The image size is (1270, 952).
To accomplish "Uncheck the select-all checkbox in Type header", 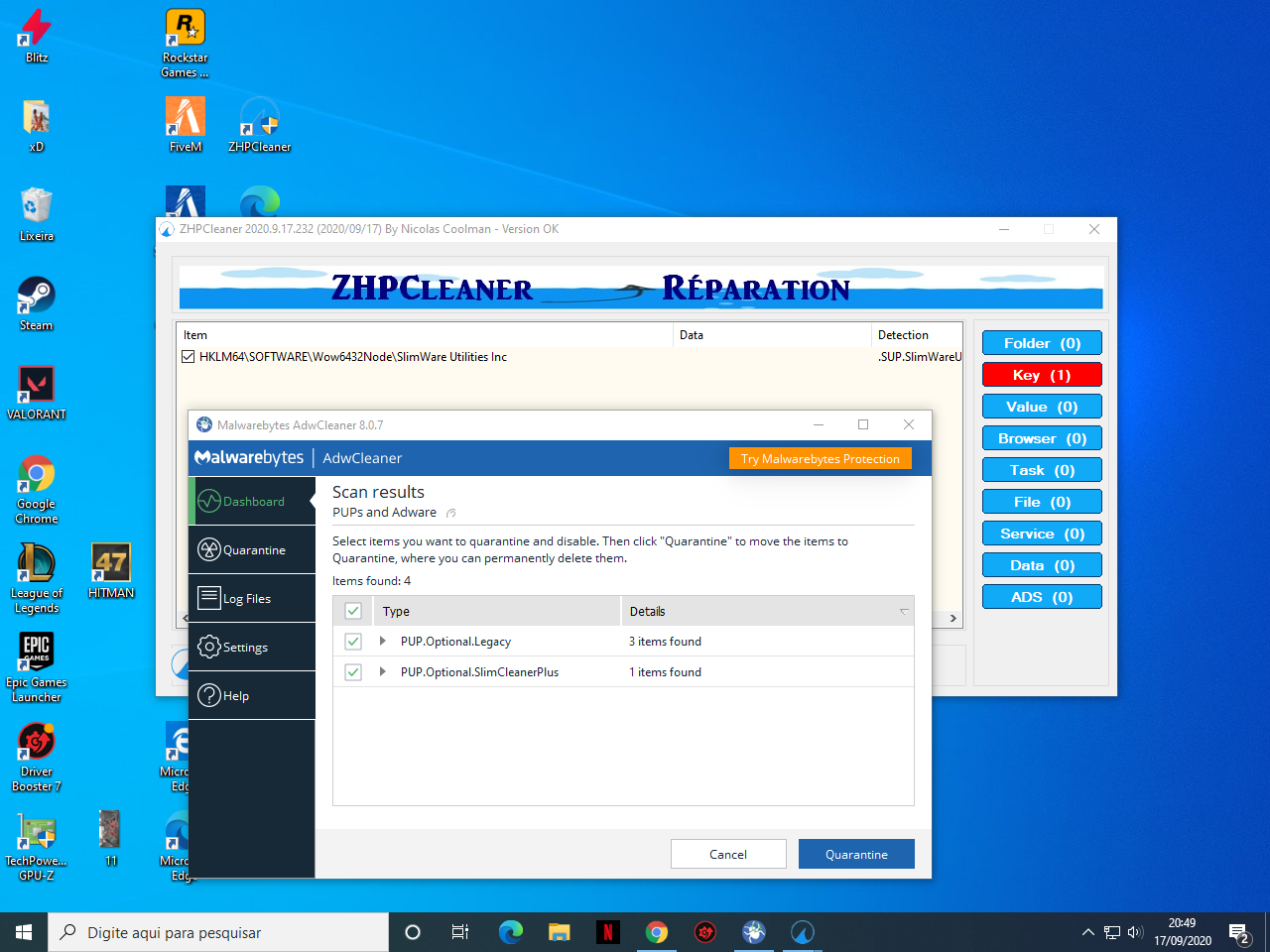I will pos(353,611).
